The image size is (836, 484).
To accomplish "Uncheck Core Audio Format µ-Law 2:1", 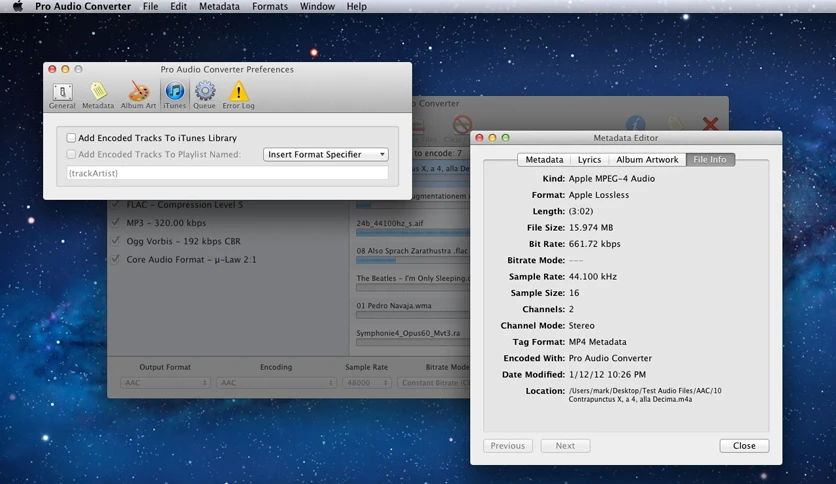I will tap(115, 260).
